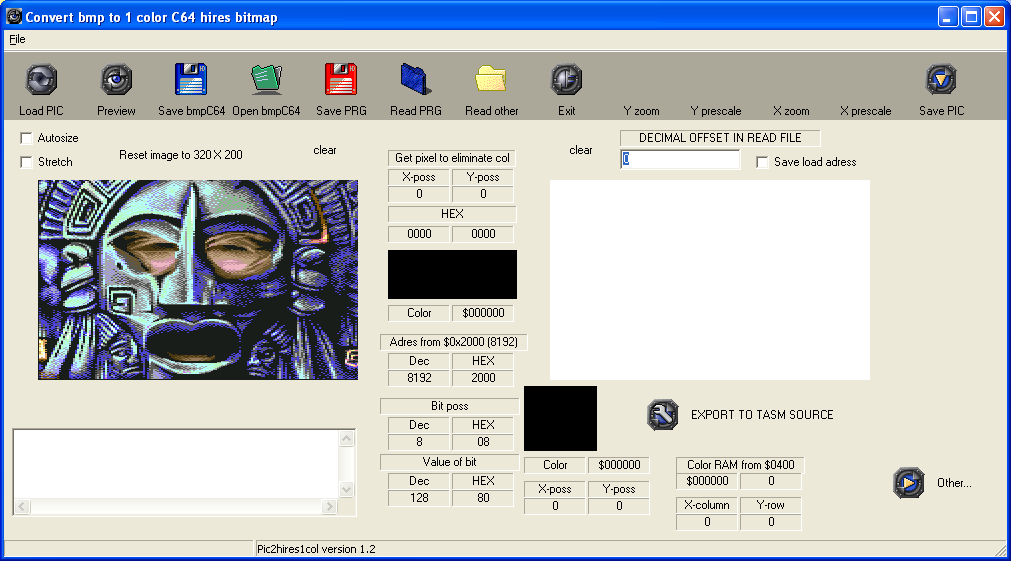This screenshot has width=1011, height=561.
Task: Click the 128 Dec bit value
Action: 419,498
